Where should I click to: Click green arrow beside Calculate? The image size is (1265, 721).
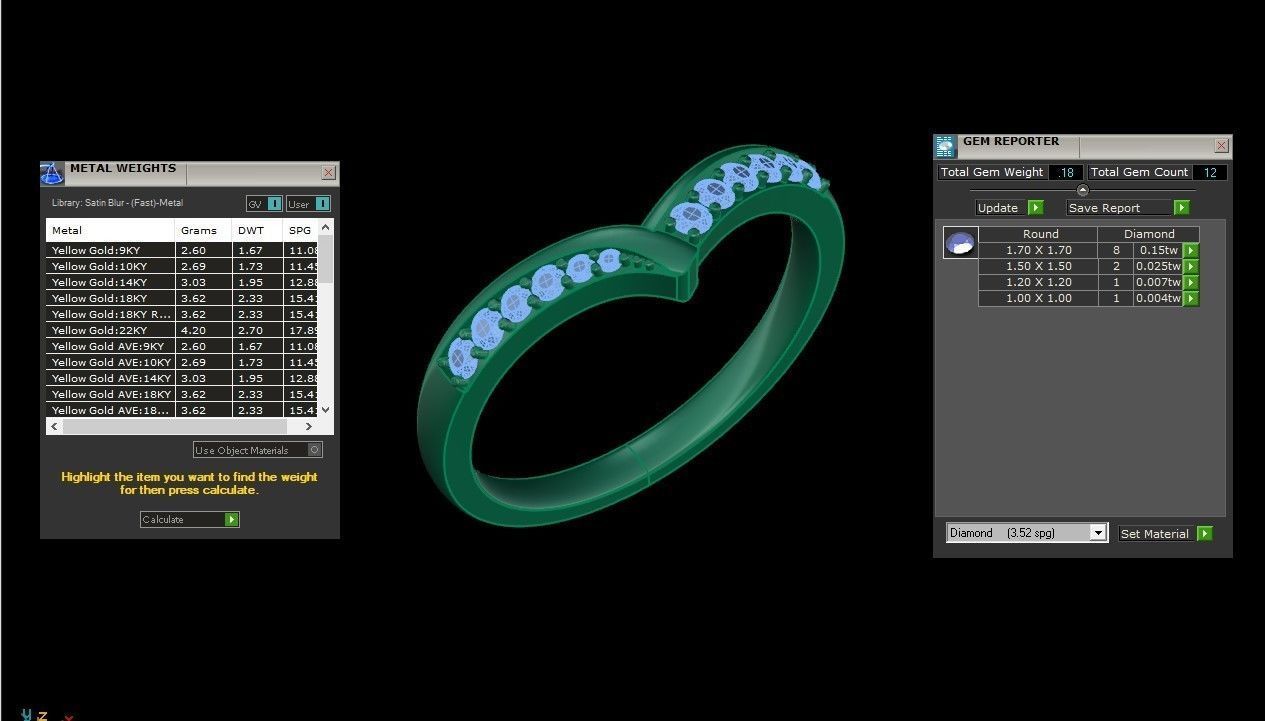tap(232, 519)
